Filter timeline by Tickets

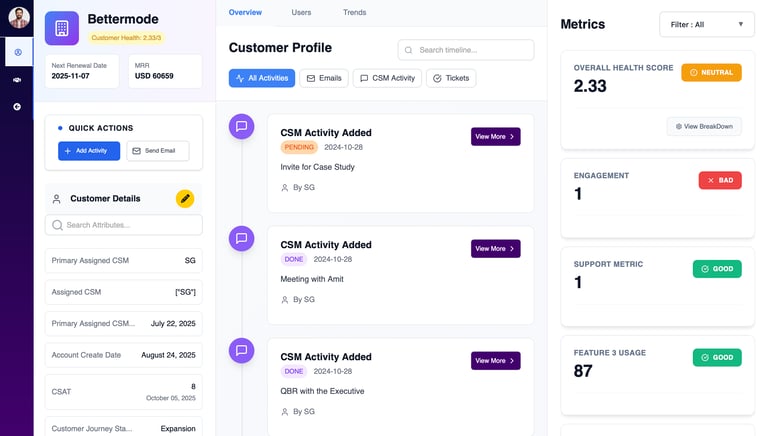click(451, 78)
